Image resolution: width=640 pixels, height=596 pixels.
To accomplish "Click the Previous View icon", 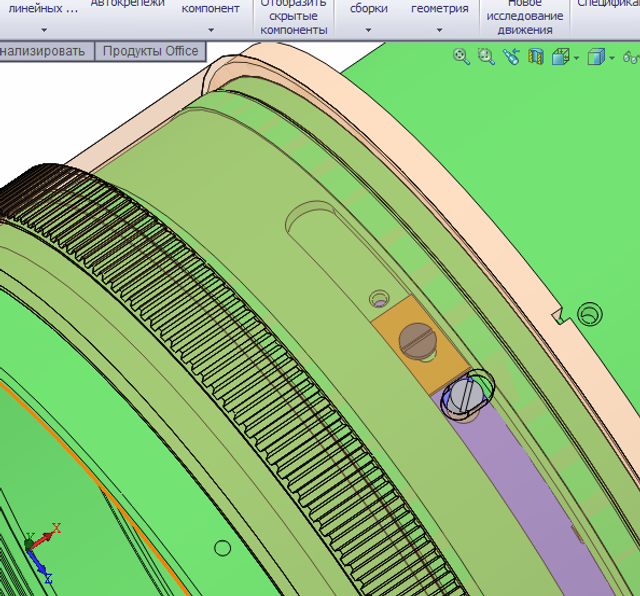I will click(x=511, y=56).
